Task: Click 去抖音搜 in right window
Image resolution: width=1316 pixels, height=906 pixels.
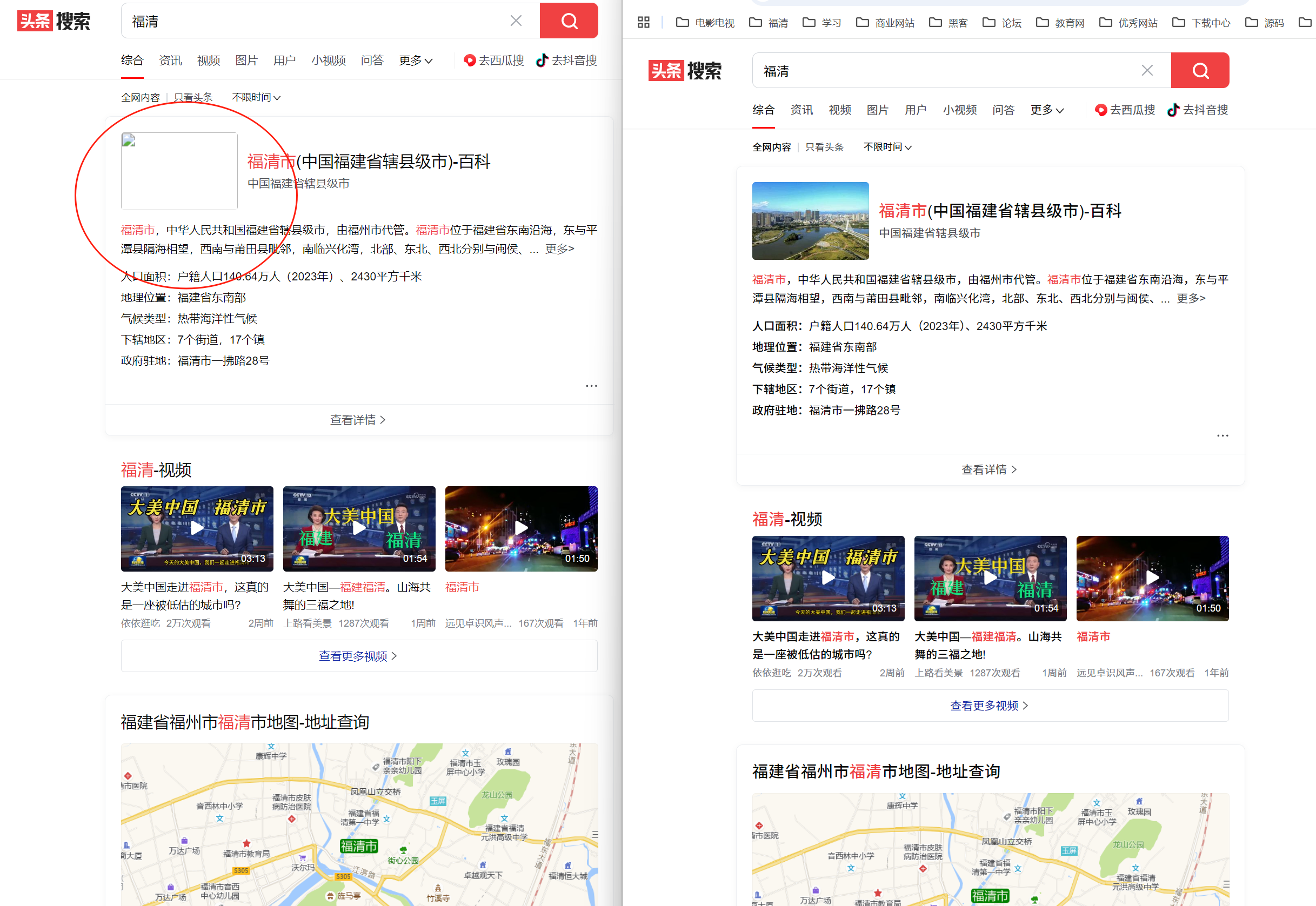Action: (x=1198, y=110)
